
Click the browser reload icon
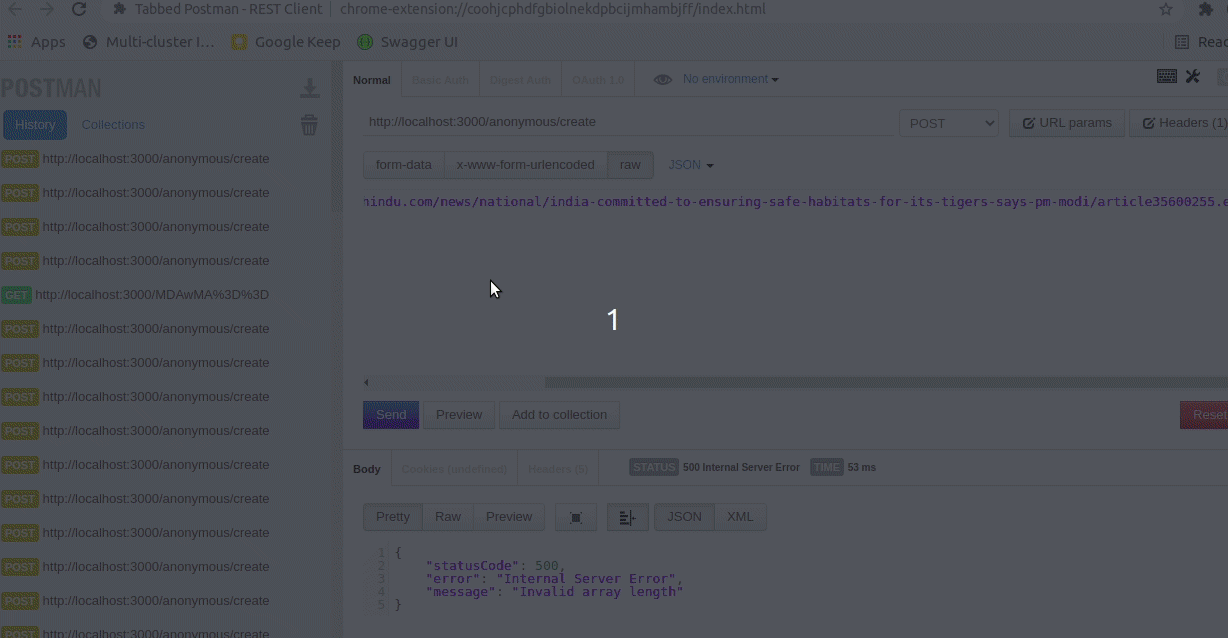(x=79, y=9)
